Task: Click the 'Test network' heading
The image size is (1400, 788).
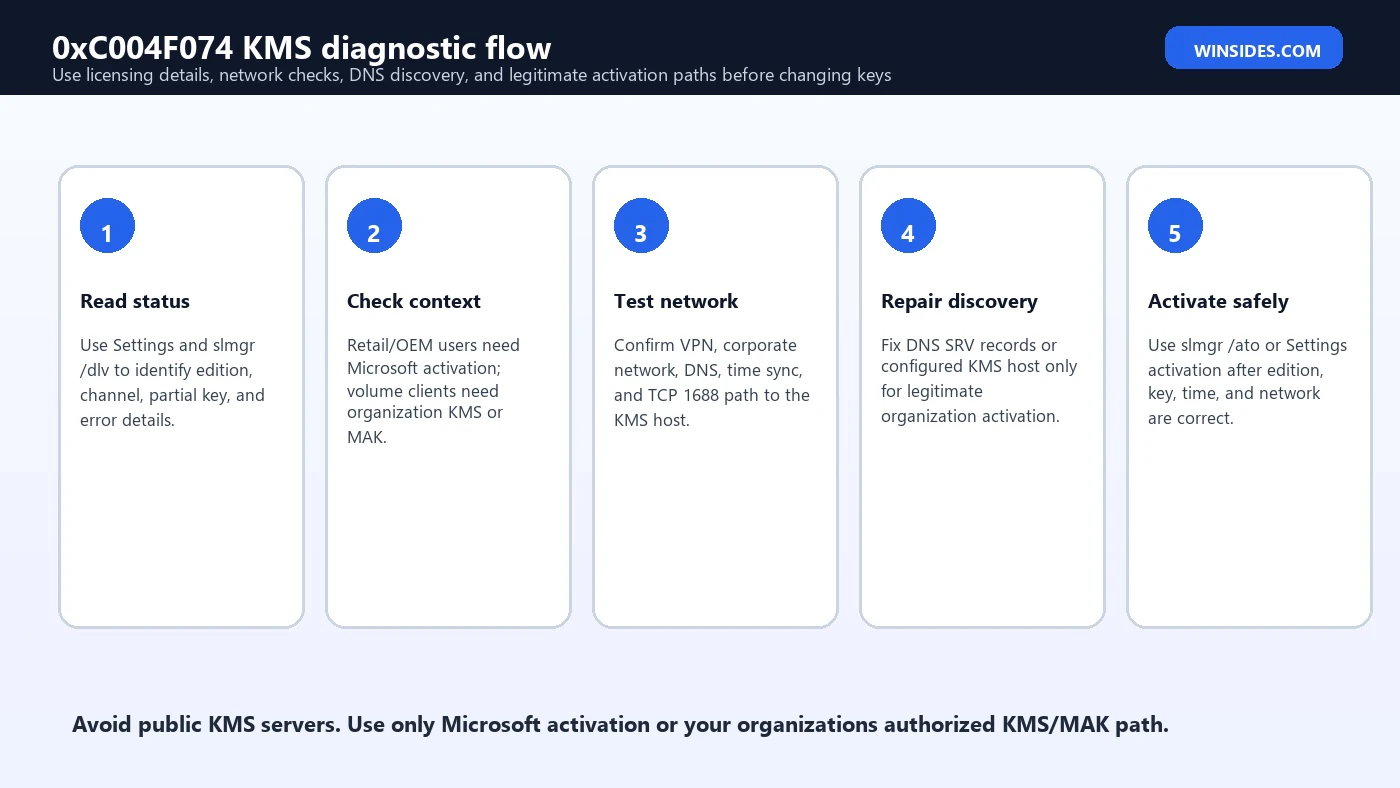Action: (x=676, y=301)
